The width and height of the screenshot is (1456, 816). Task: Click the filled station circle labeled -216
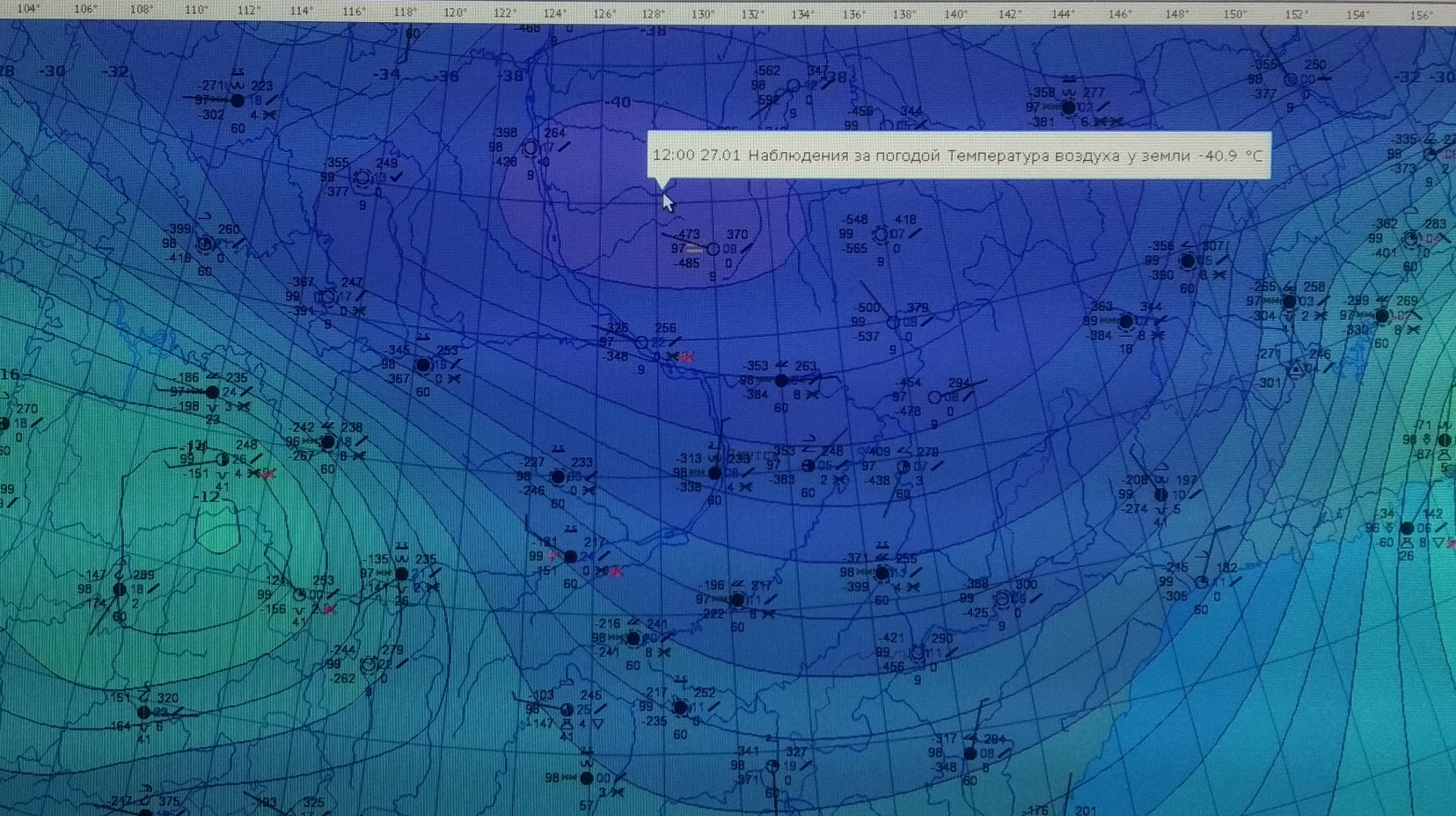(x=633, y=638)
